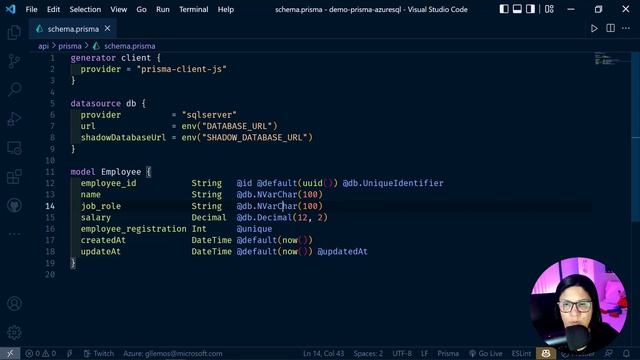The width and height of the screenshot is (640, 360).
Task: Open the Source Control view
Action: pyautogui.click(x=14, y=61)
